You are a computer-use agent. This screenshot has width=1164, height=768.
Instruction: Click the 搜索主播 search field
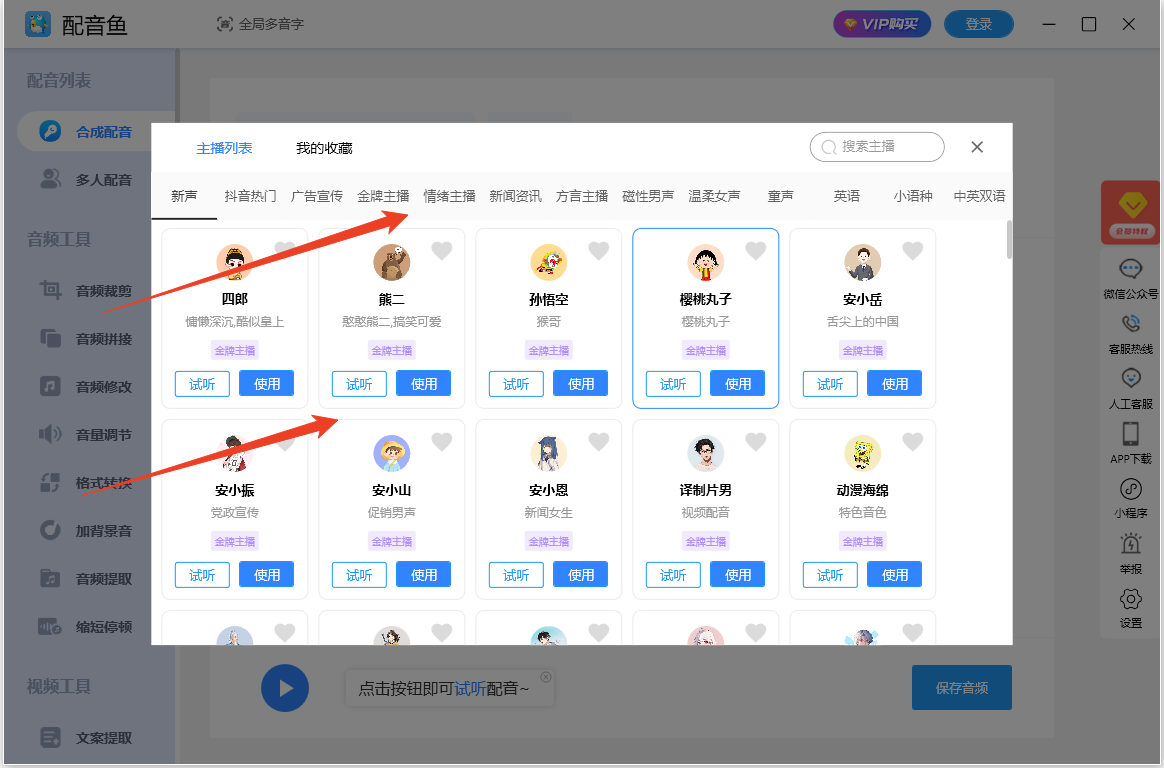(877, 147)
